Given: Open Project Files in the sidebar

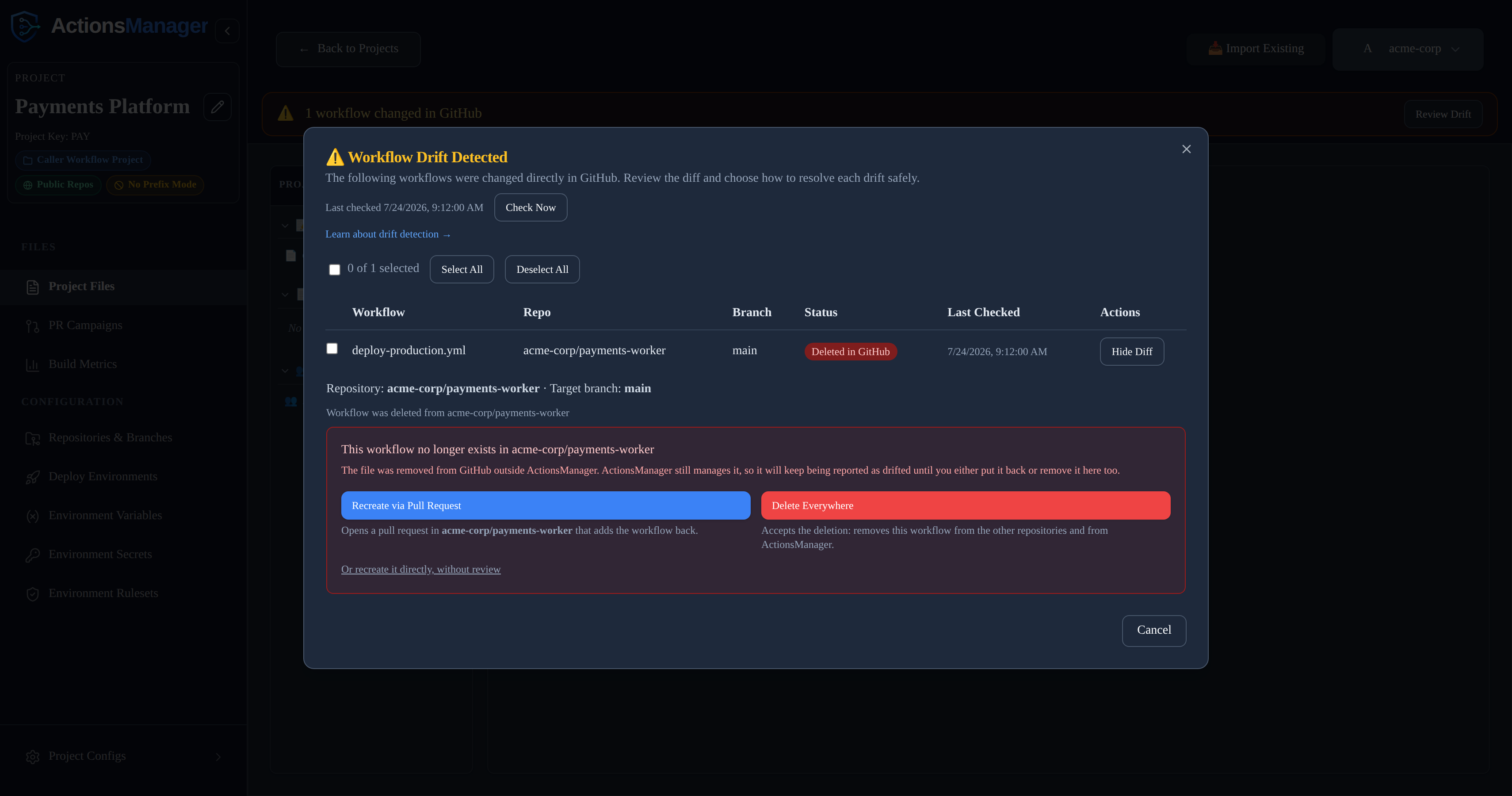Looking at the screenshot, I should [x=123, y=287].
